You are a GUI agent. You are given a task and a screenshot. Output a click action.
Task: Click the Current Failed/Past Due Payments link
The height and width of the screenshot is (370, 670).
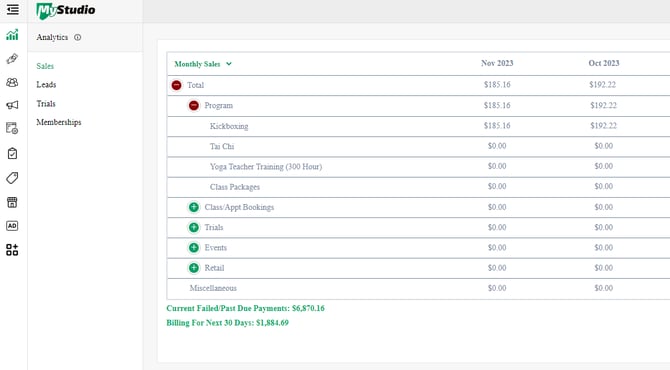[x=245, y=308]
